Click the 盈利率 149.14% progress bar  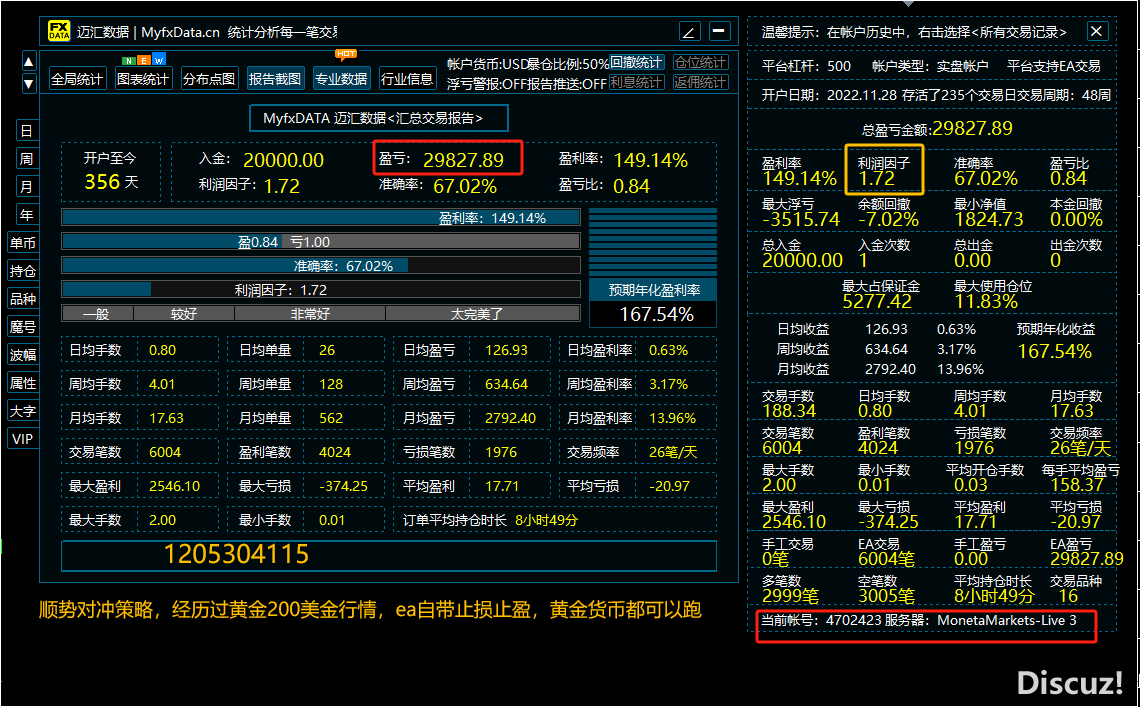(x=321, y=217)
